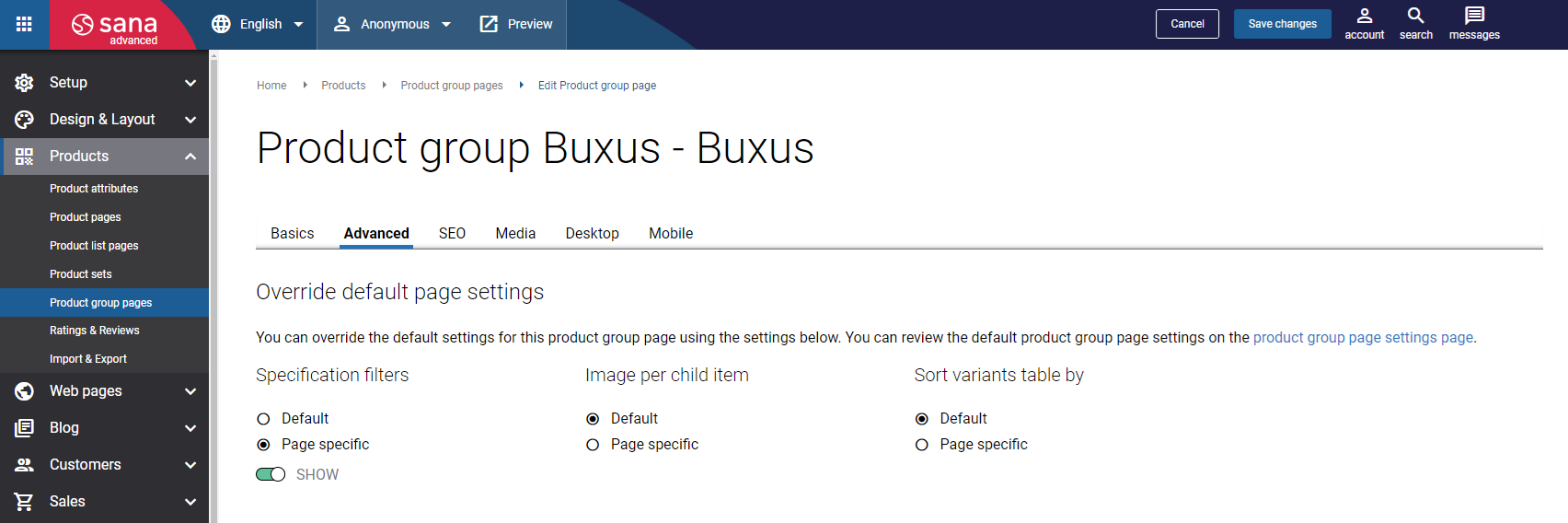Select Default for Image per child item
This screenshot has width=1568, height=523.
pos(593,419)
